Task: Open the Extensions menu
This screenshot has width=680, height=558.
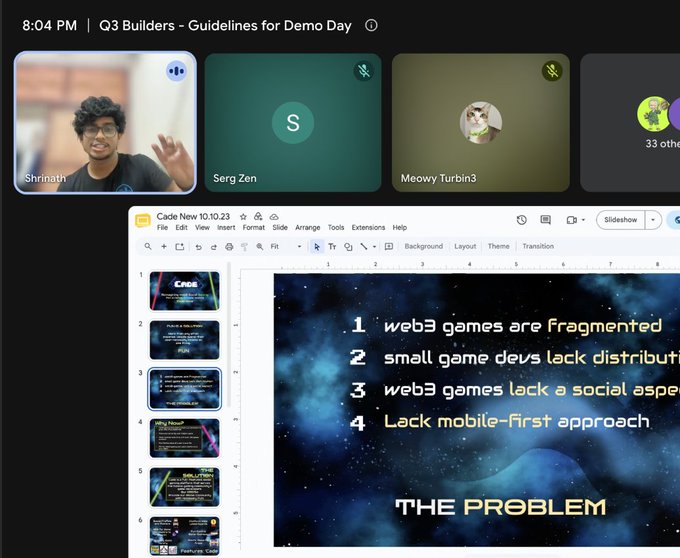Action: [368, 228]
